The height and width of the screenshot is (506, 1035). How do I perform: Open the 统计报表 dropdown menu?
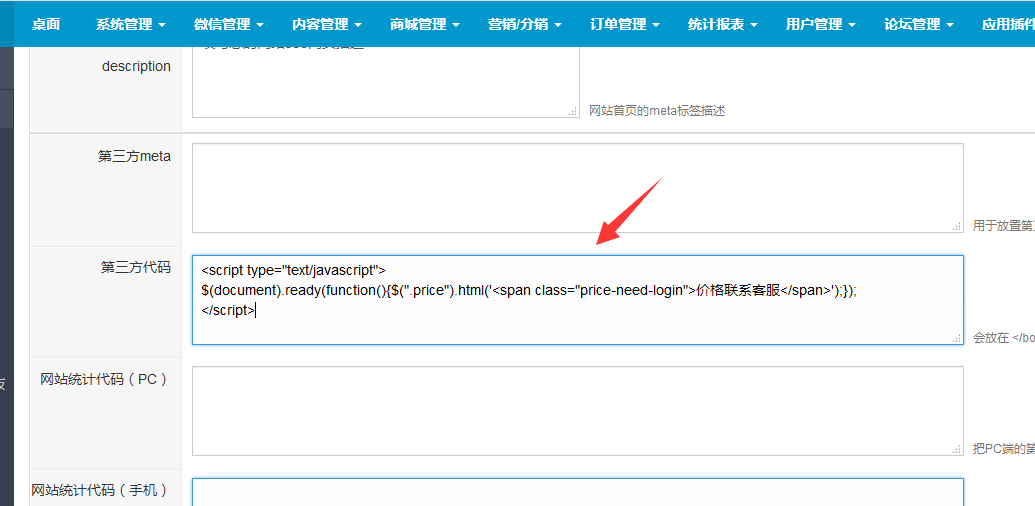(x=722, y=24)
